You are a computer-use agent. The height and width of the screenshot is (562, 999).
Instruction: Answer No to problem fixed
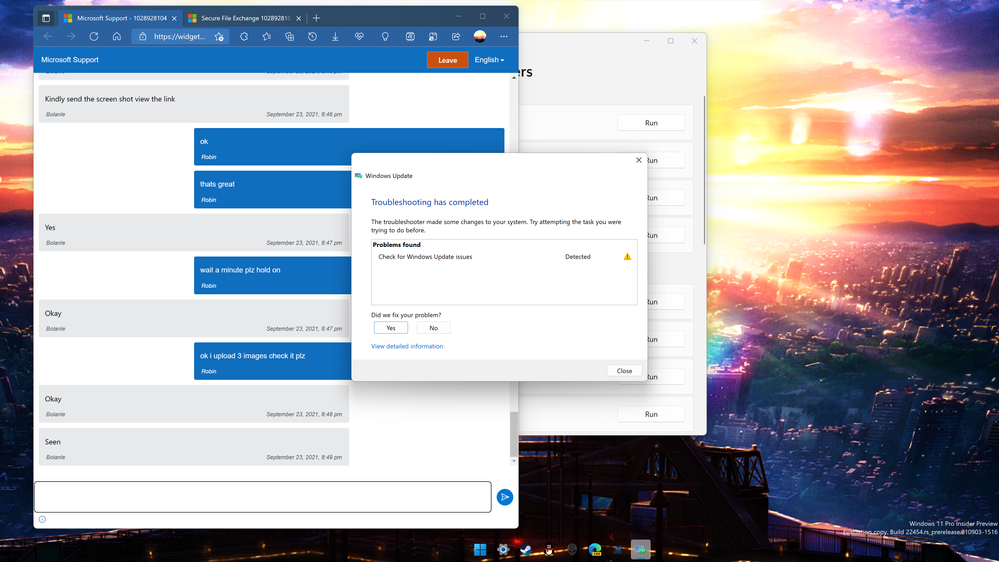point(433,328)
